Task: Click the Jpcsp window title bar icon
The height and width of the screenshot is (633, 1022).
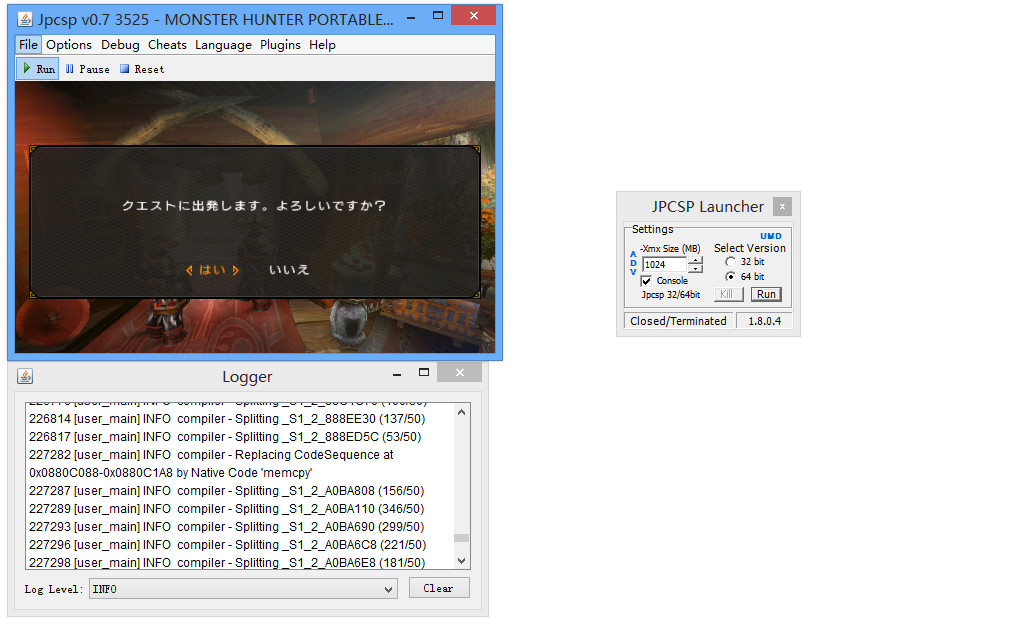Action: (26, 19)
